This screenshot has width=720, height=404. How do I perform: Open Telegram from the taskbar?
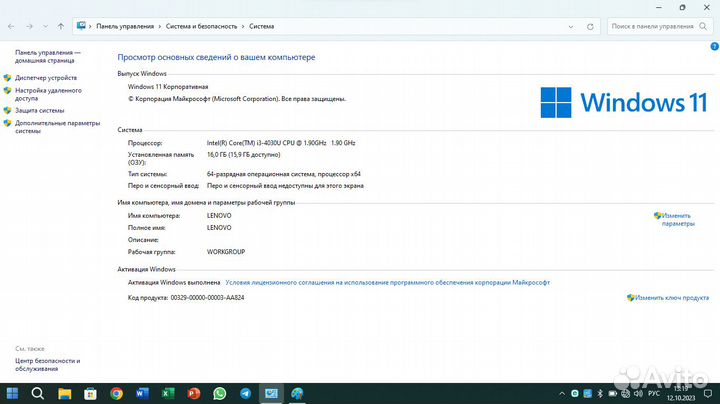(x=246, y=393)
